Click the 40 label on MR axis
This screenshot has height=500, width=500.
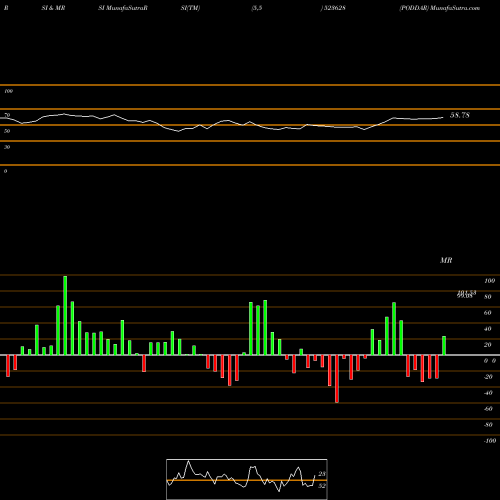tap(488, 329)
